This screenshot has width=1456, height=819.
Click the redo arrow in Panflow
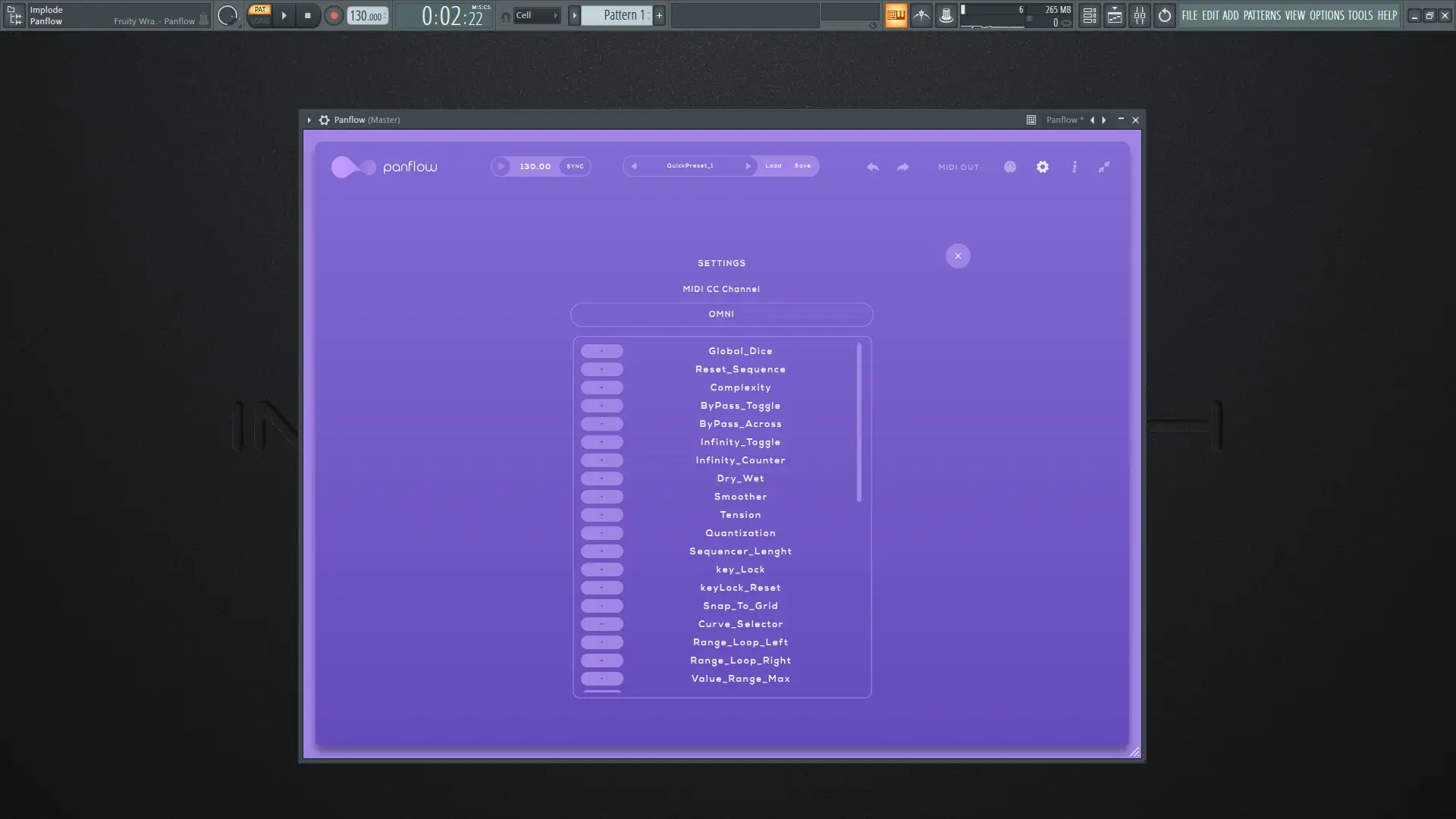tap(902, 167)
